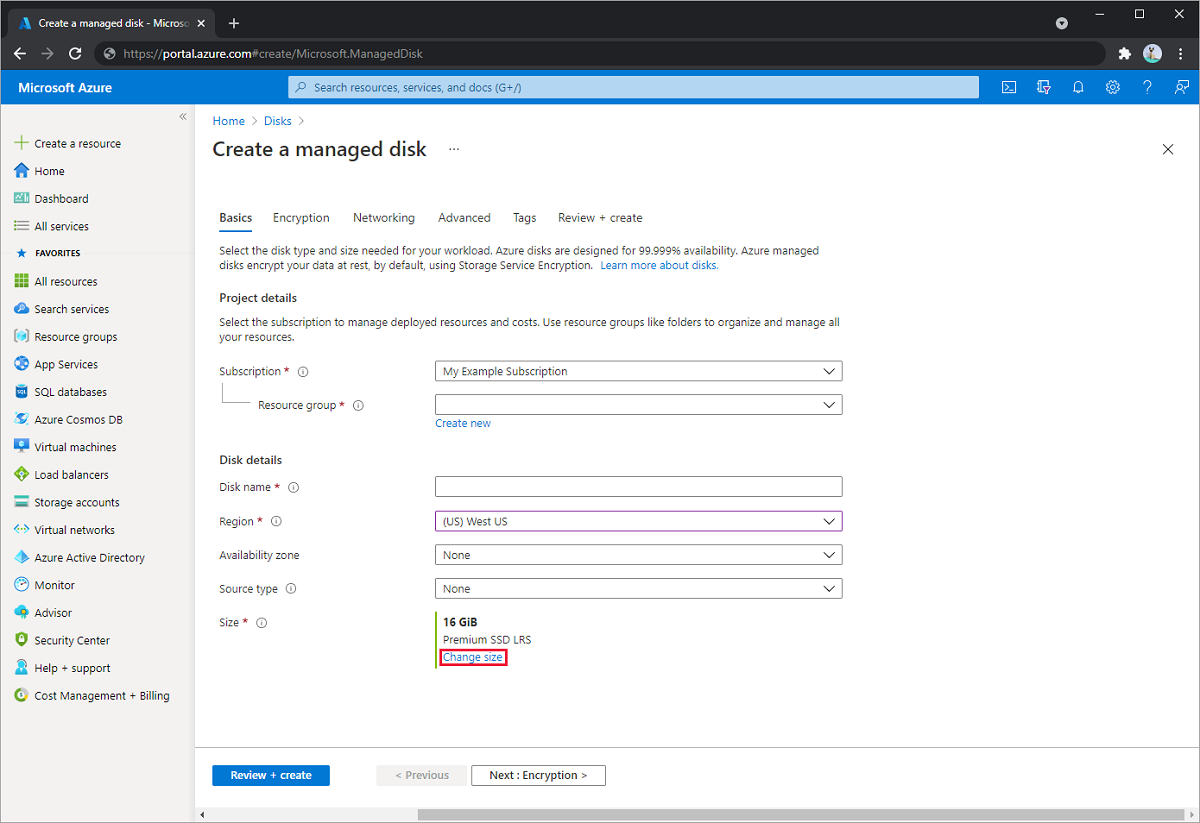1200x823 pixels.
Task: Click info icon next to Subscription
Action: 303,372
